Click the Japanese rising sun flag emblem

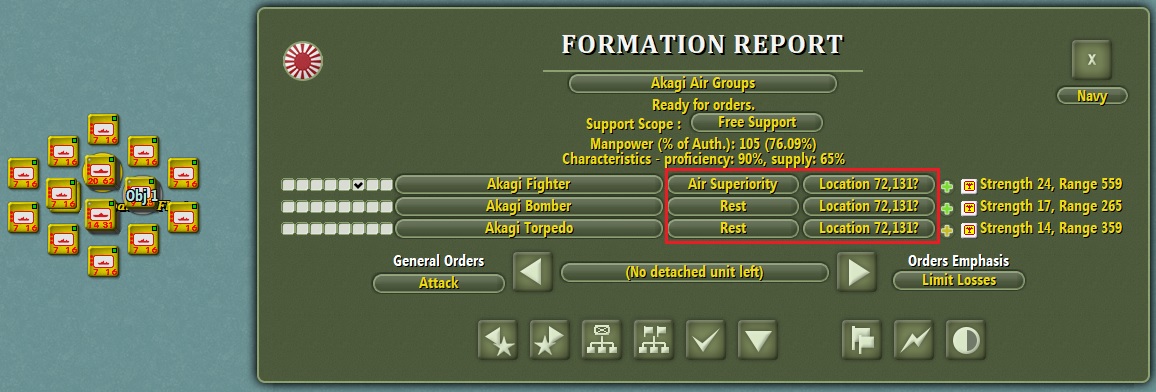(x=303, y=61)
